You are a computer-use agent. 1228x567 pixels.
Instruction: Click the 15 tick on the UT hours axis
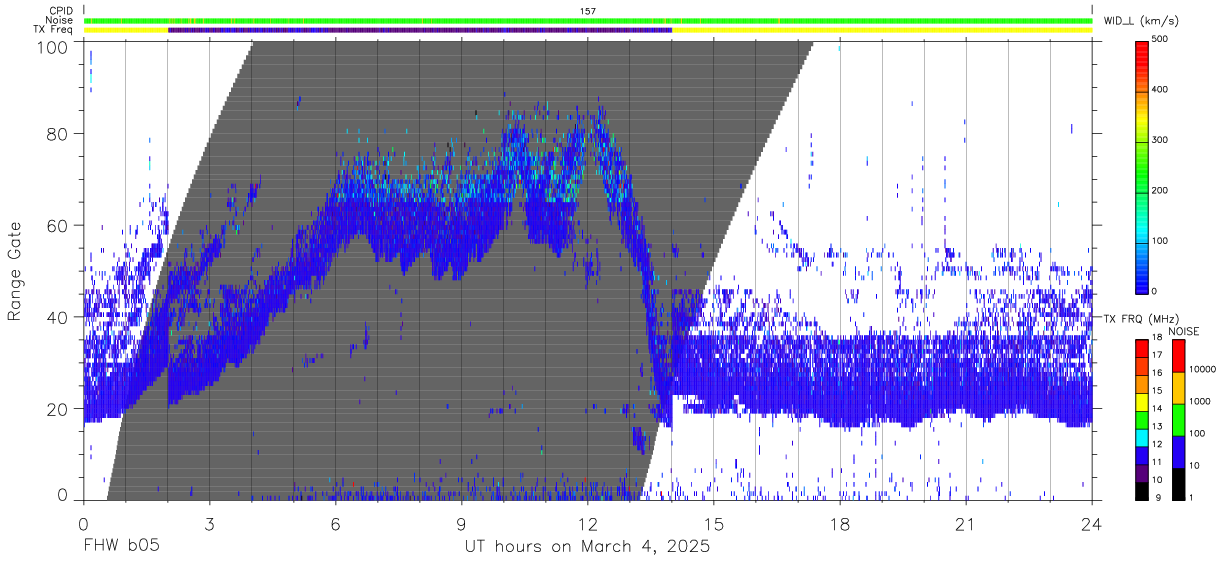click(714, 525)
